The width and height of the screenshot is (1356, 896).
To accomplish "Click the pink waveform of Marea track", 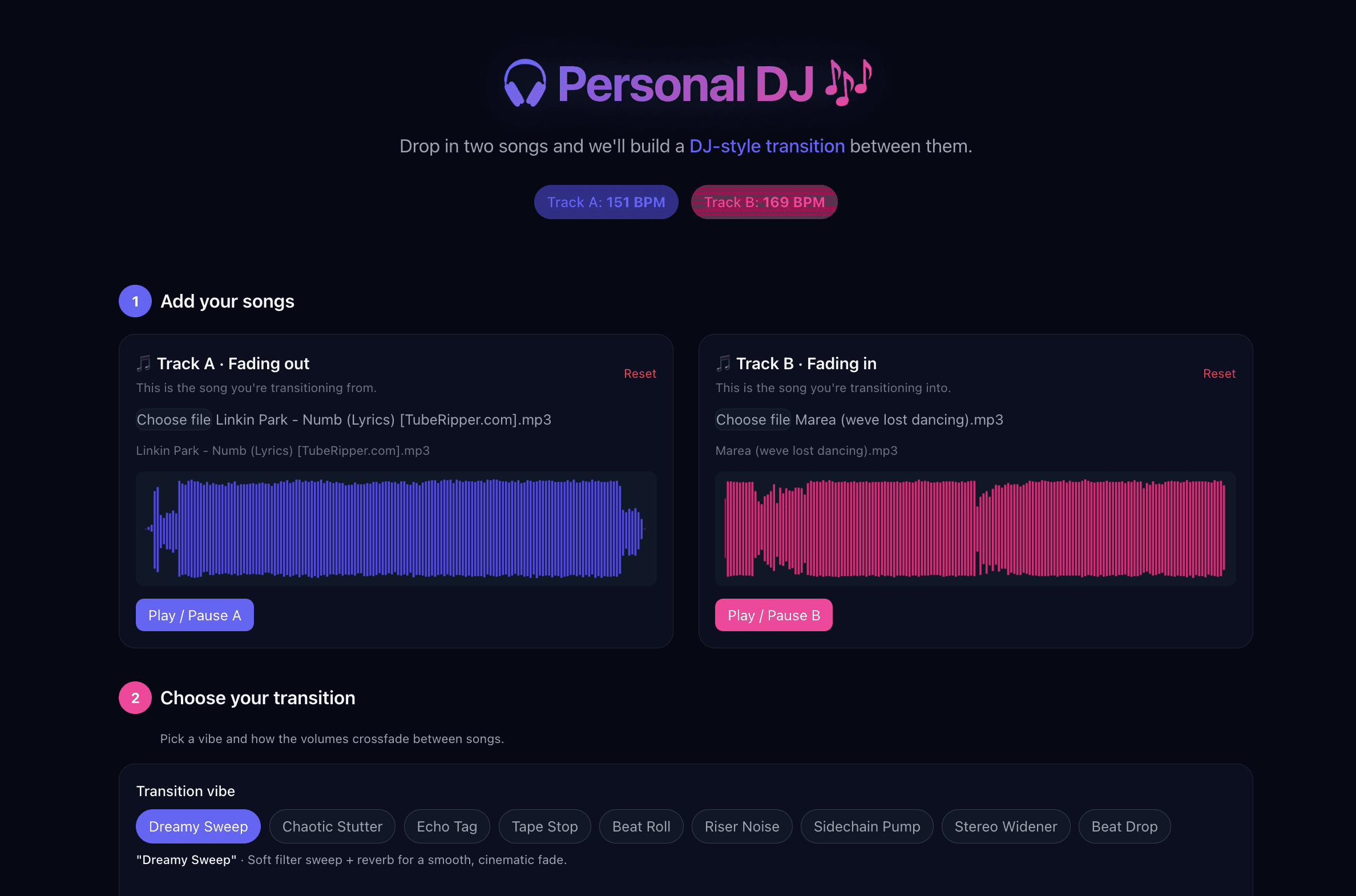I will (x=975, y=528).
